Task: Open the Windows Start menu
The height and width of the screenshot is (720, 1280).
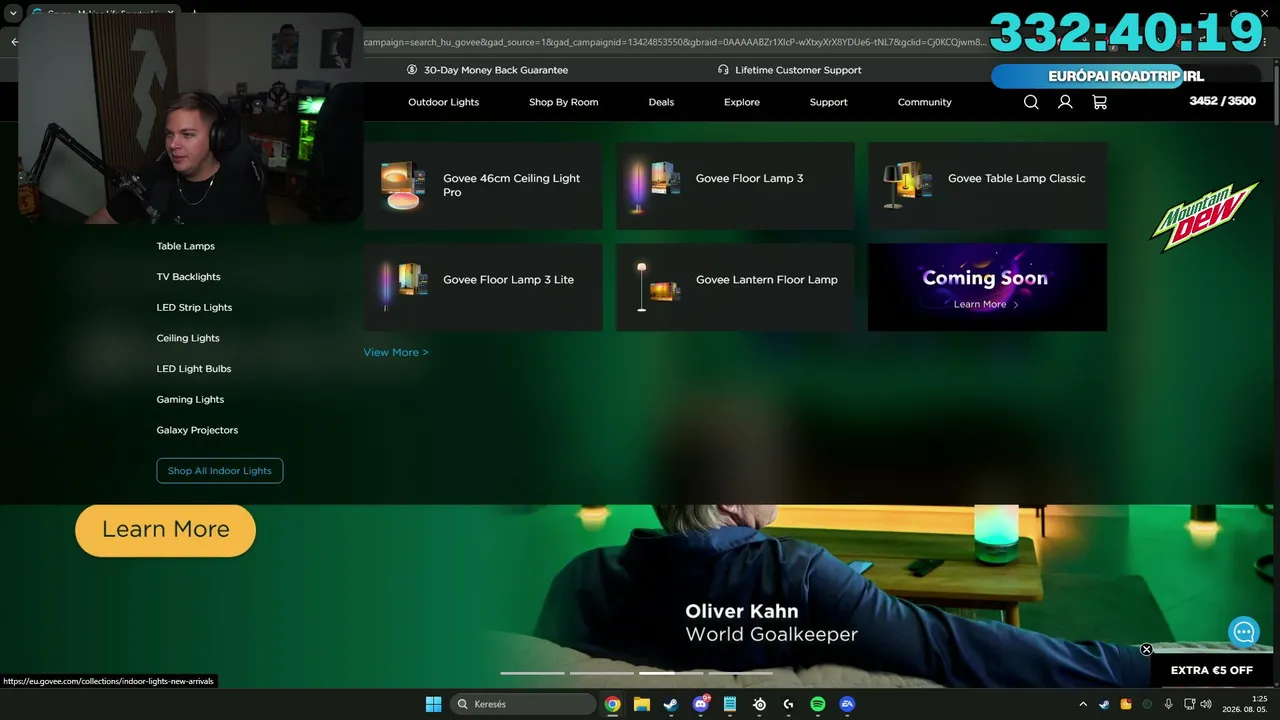Action: (433, 704)
